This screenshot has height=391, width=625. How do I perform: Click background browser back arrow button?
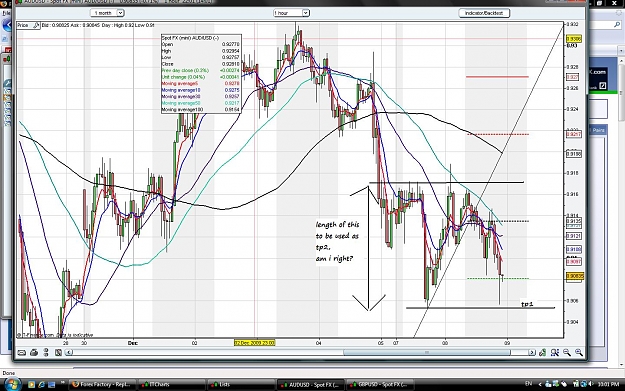tap(6, 26)
